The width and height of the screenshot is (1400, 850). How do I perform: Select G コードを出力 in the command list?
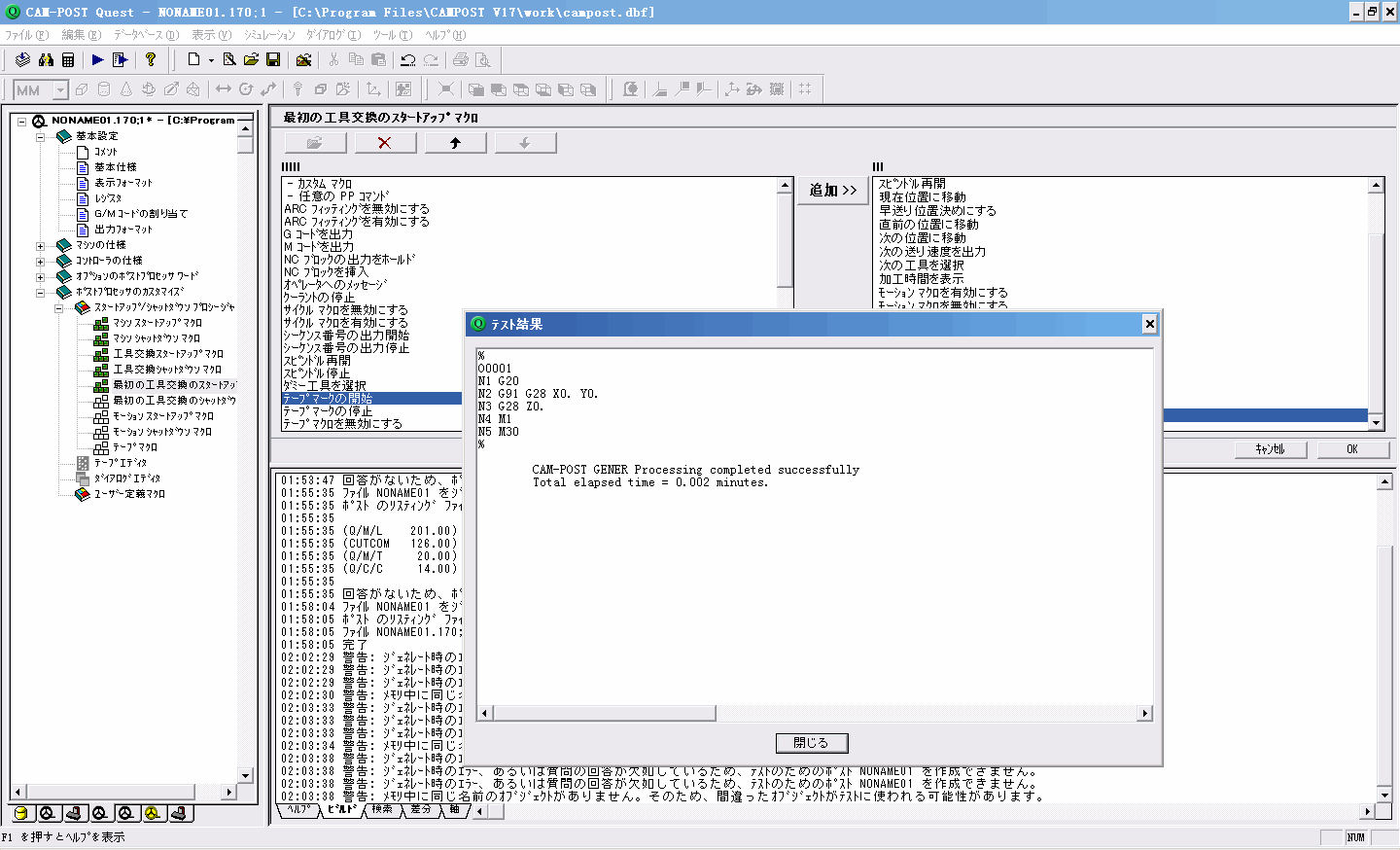318,234
